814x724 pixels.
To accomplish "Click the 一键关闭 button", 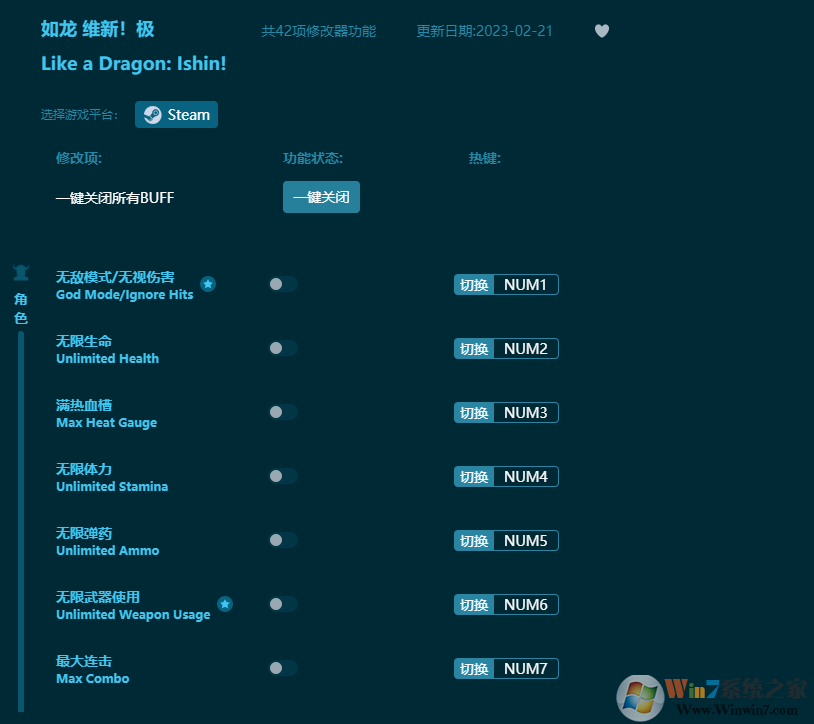I will [321, 197].
